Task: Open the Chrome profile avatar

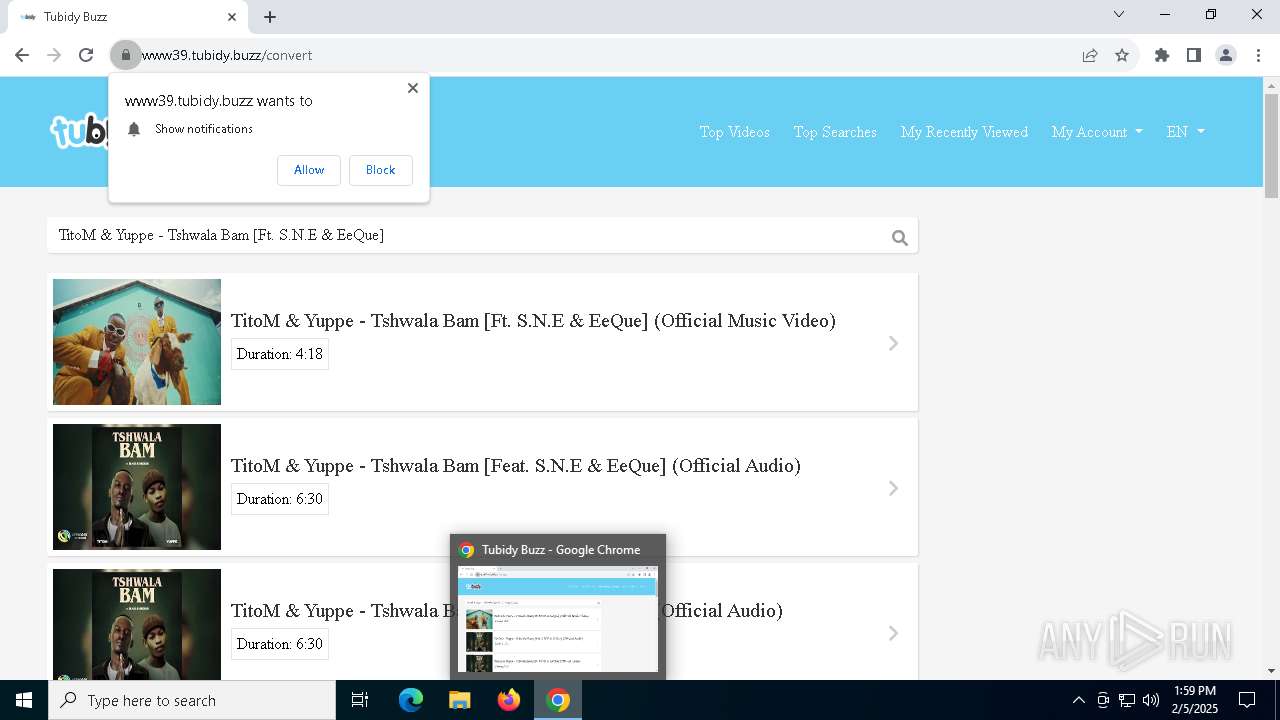Action: click(x=1226, y=55)
